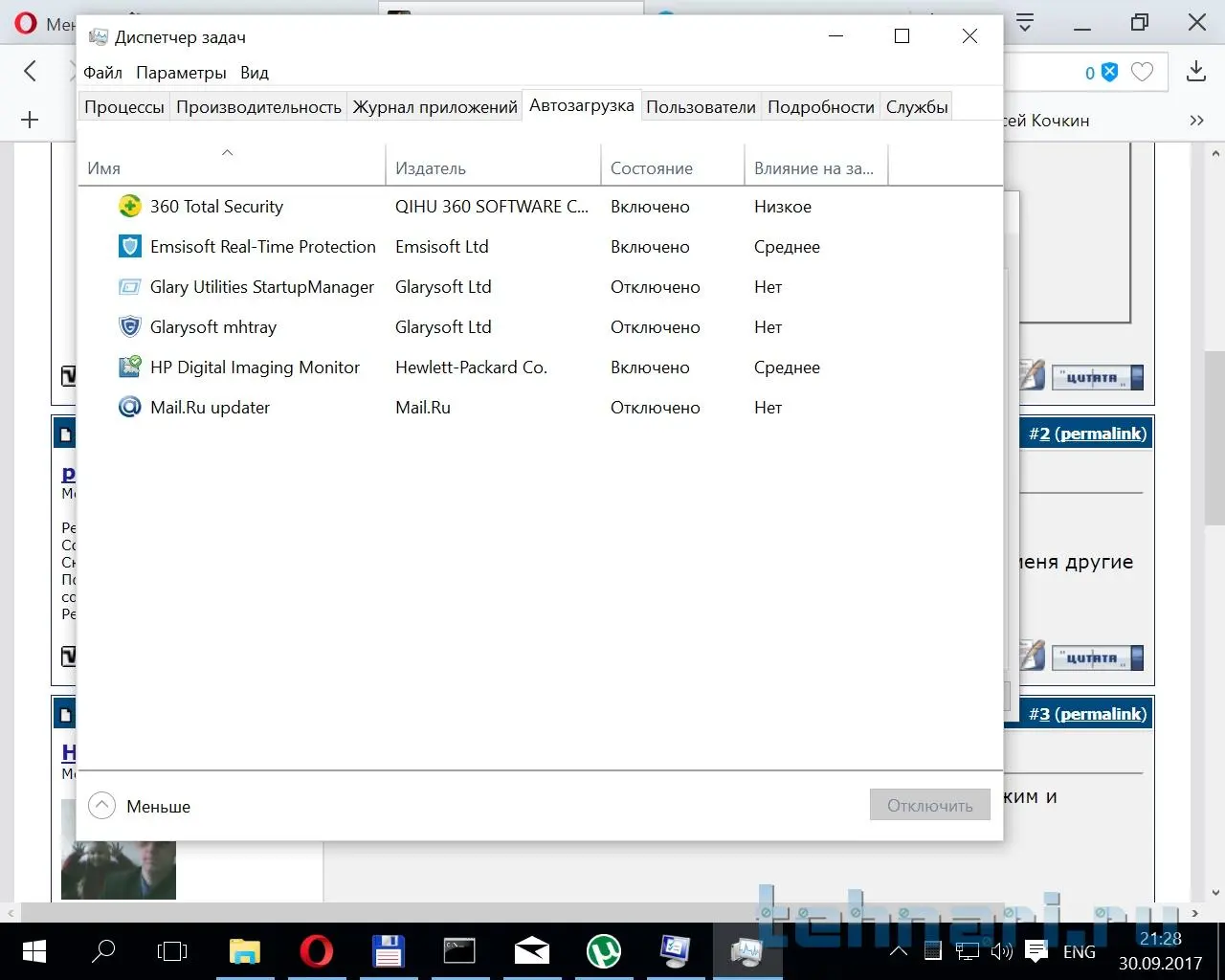
Task: Click the Mail.Ru updater icon
Action: click(129, 408)
